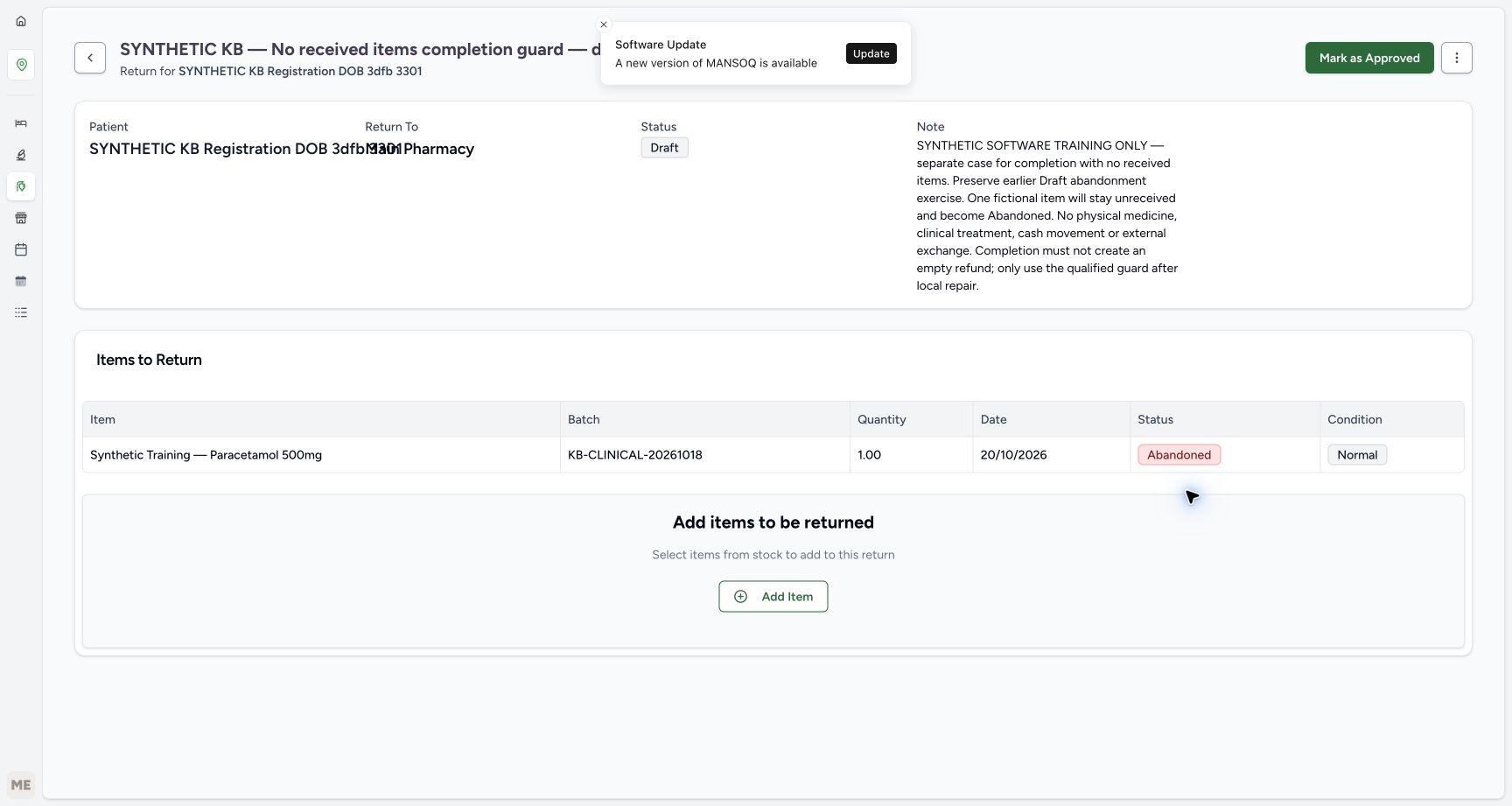Click the Abandoned status badge

tap(1179, 455)
